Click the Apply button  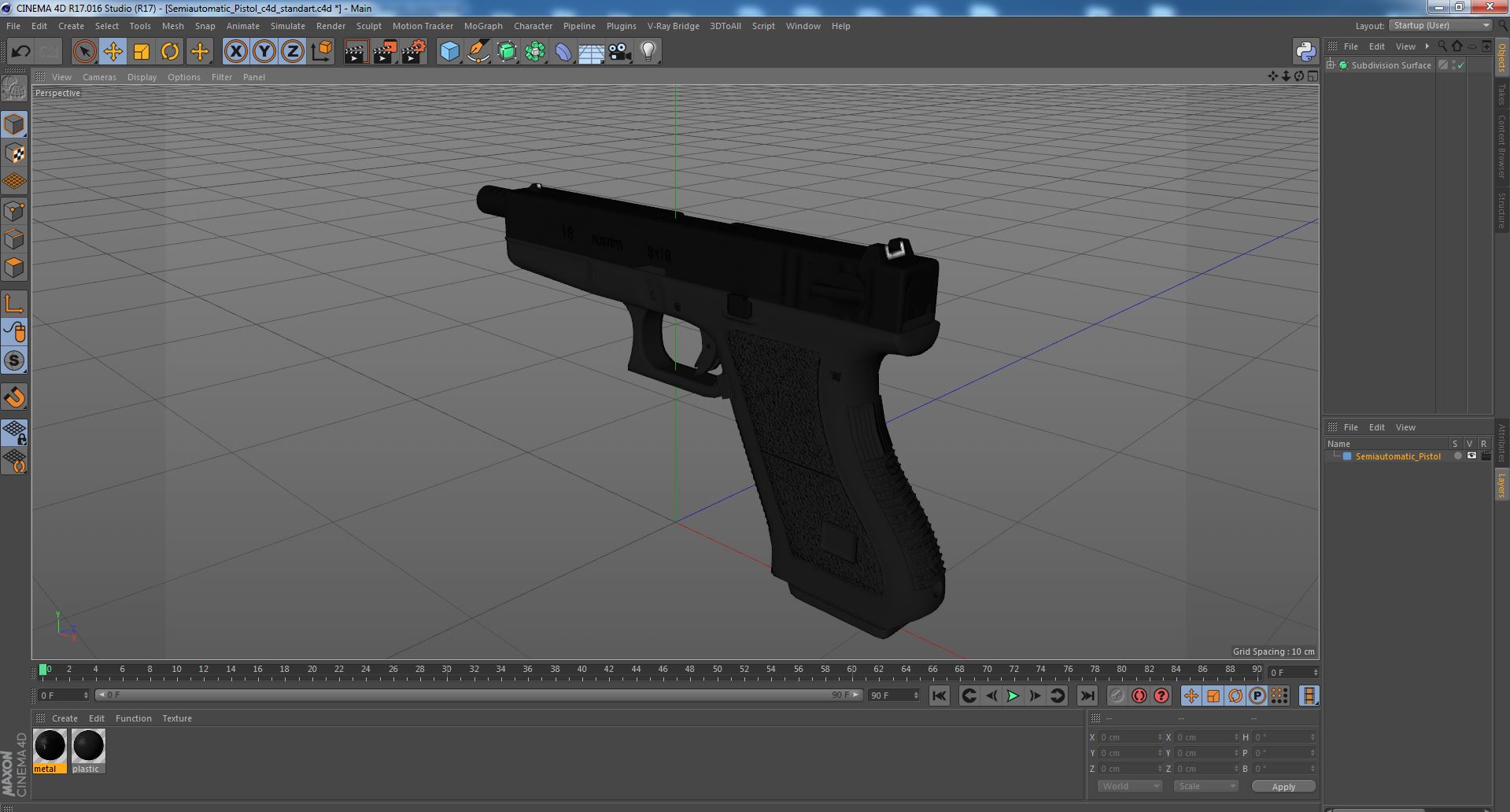point(1283,786)
